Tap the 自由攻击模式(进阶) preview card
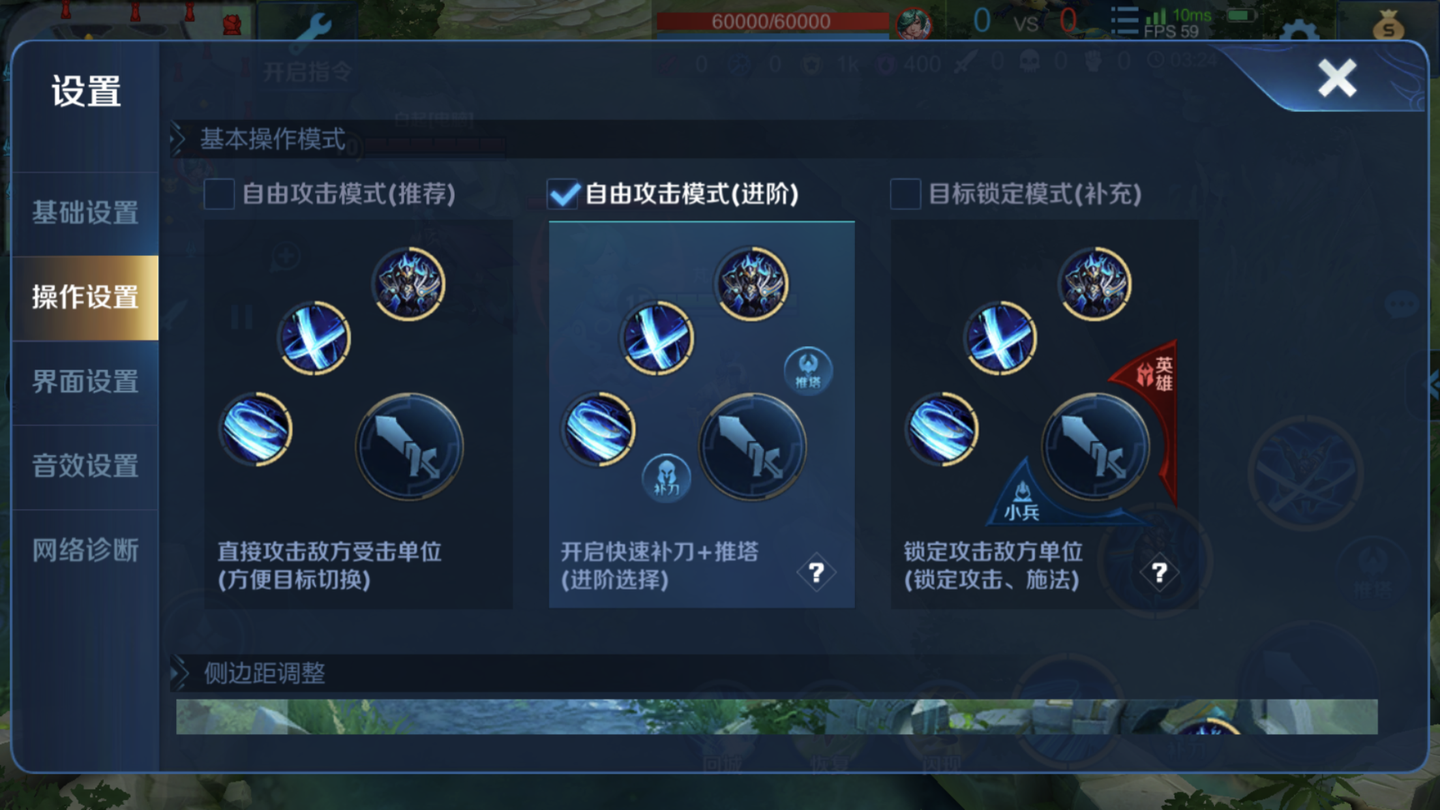This screenshot has width=1440, height=810. (x=701, y=414)
